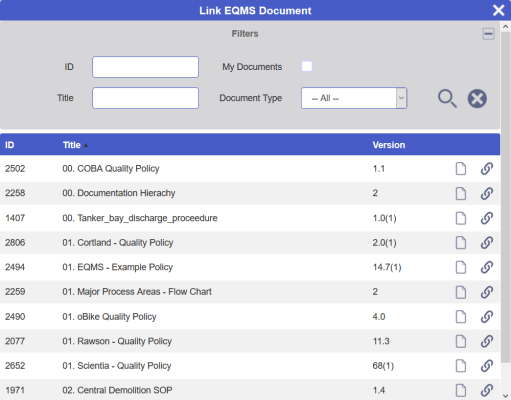511x400 pixels.
Task: View document for 01. oBike Quality Policy
Action: pos(461,317)
